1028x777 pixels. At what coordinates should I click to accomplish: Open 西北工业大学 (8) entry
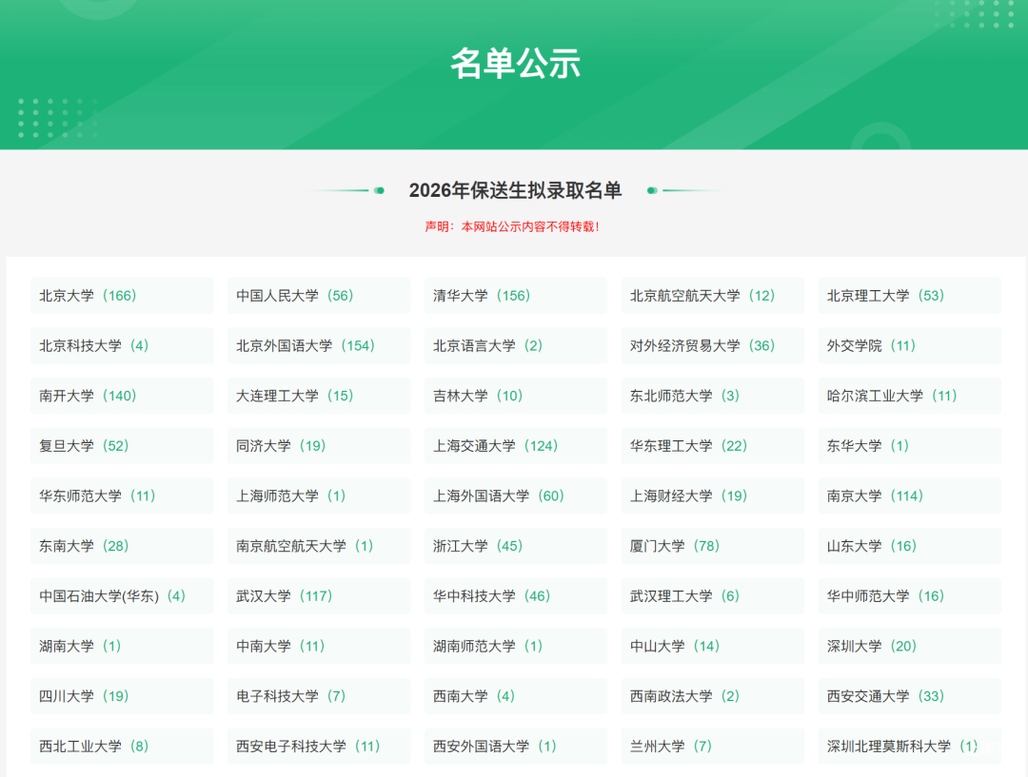pos(122,746)
